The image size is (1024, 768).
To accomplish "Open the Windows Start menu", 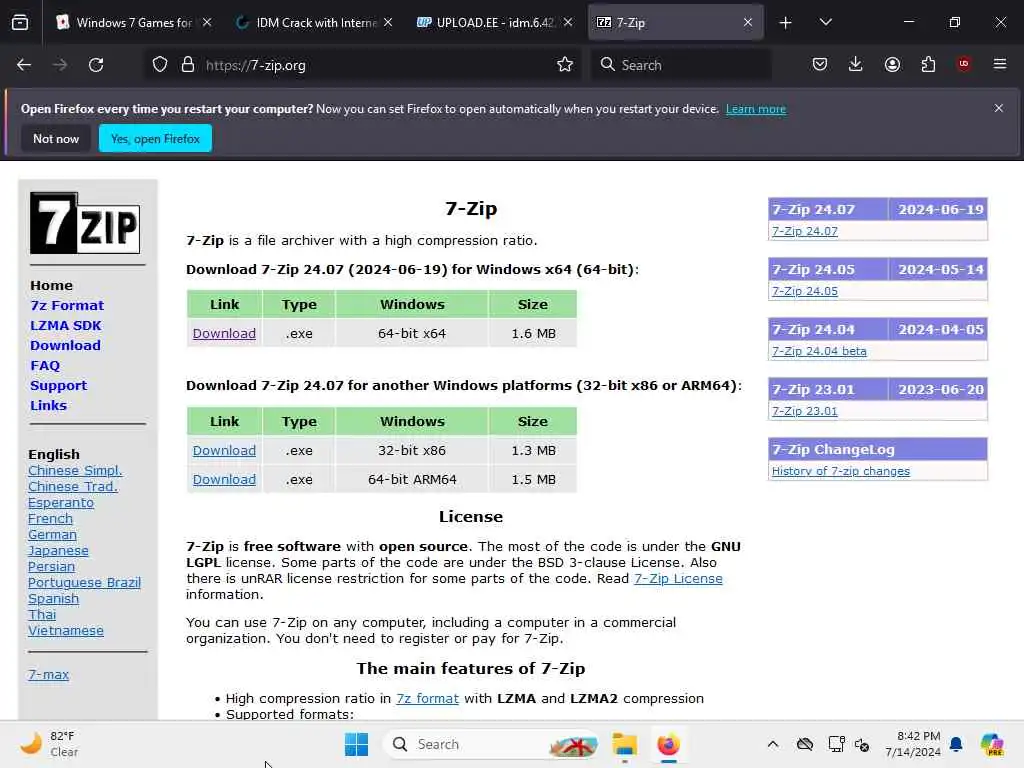I will click(357, 744).
